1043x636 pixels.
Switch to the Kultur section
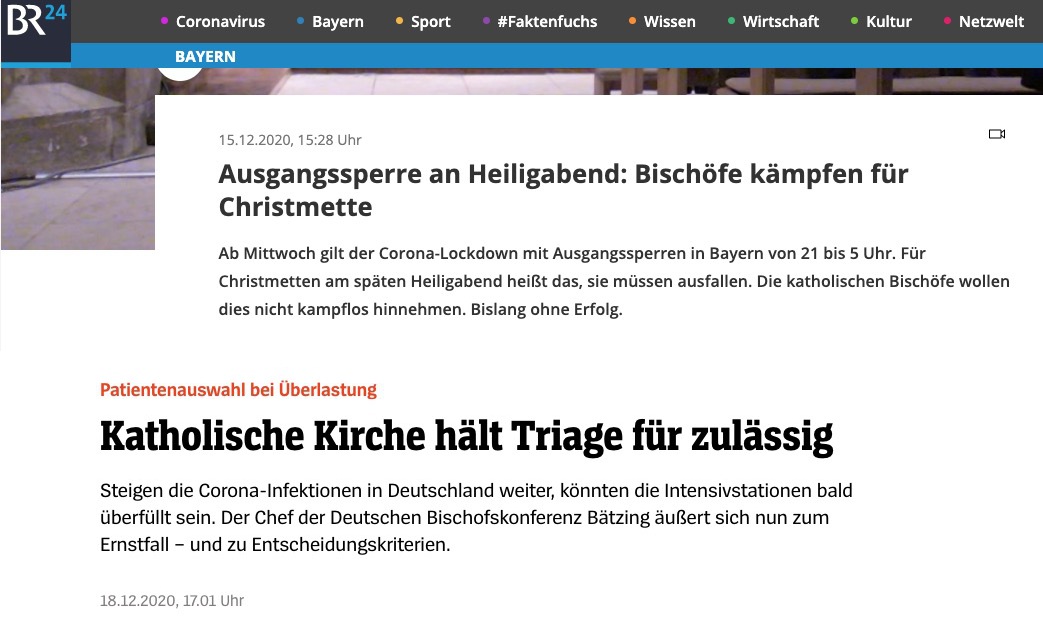coord(888,22)
